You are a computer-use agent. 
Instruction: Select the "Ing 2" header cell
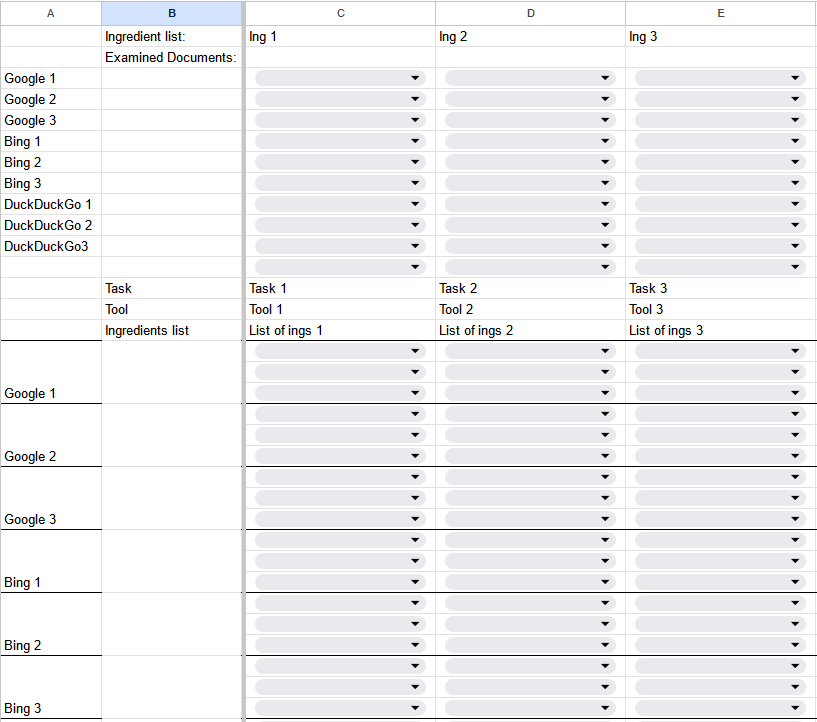[x=530, y=37]
